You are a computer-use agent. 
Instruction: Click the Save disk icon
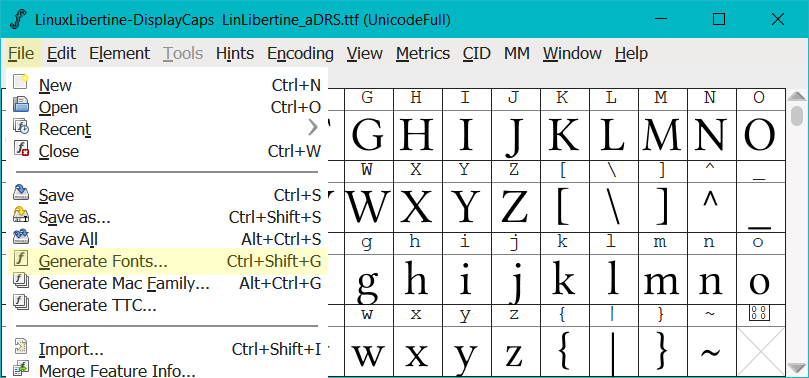(x=21, y=193)
